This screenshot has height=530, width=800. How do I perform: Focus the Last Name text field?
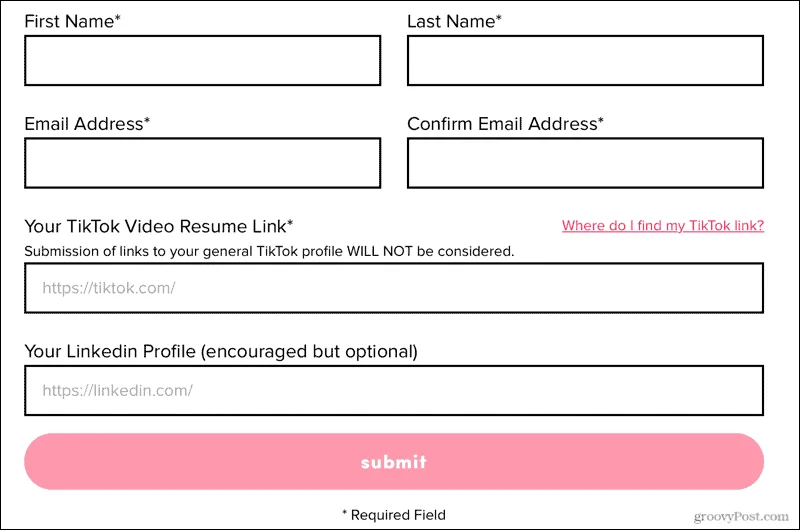585,60
